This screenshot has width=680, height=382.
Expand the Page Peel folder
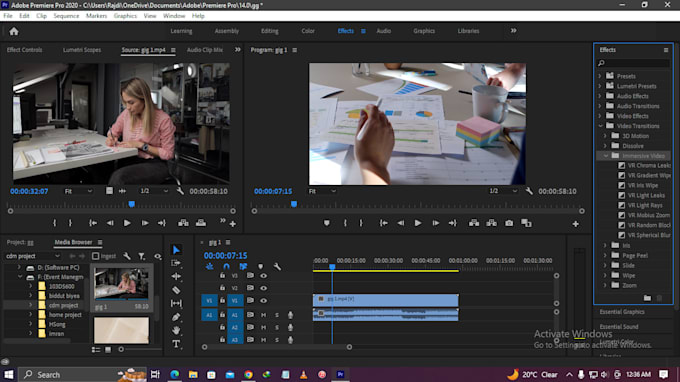click(x=605, y=255)
